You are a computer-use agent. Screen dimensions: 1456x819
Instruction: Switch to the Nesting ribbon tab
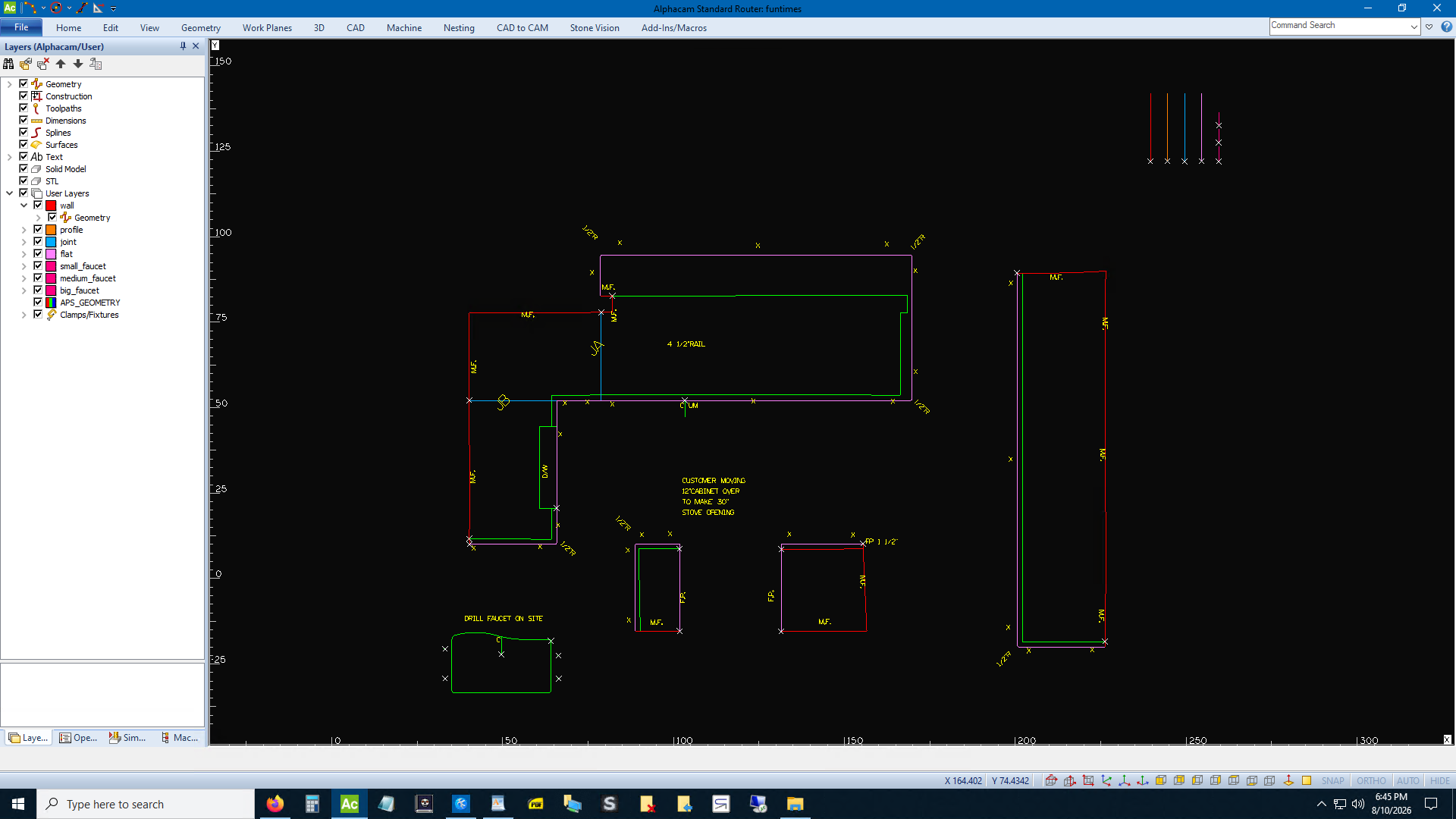click(x=459, y=28)
